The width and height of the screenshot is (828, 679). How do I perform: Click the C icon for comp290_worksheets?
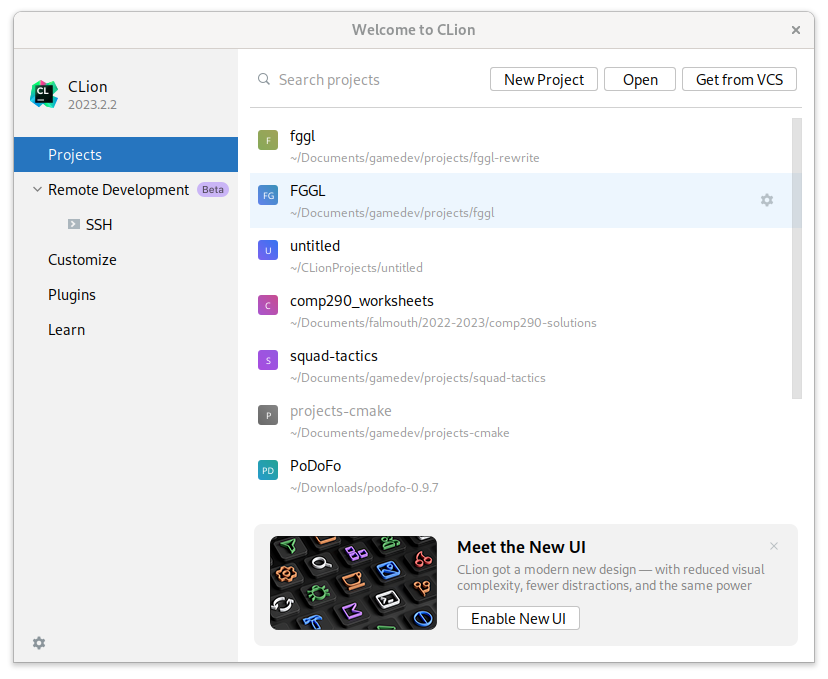[268, 305]
